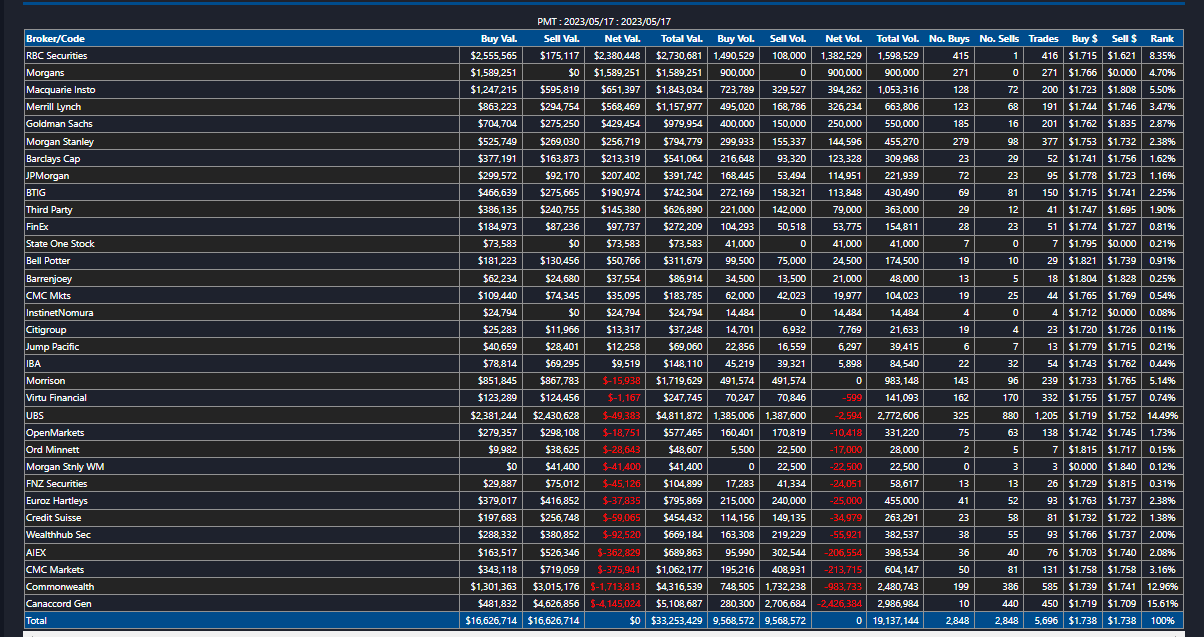Viewport: 1204px width, 637px height.
Task: Sort by the Net Val. column header
Action: (623, 39)
